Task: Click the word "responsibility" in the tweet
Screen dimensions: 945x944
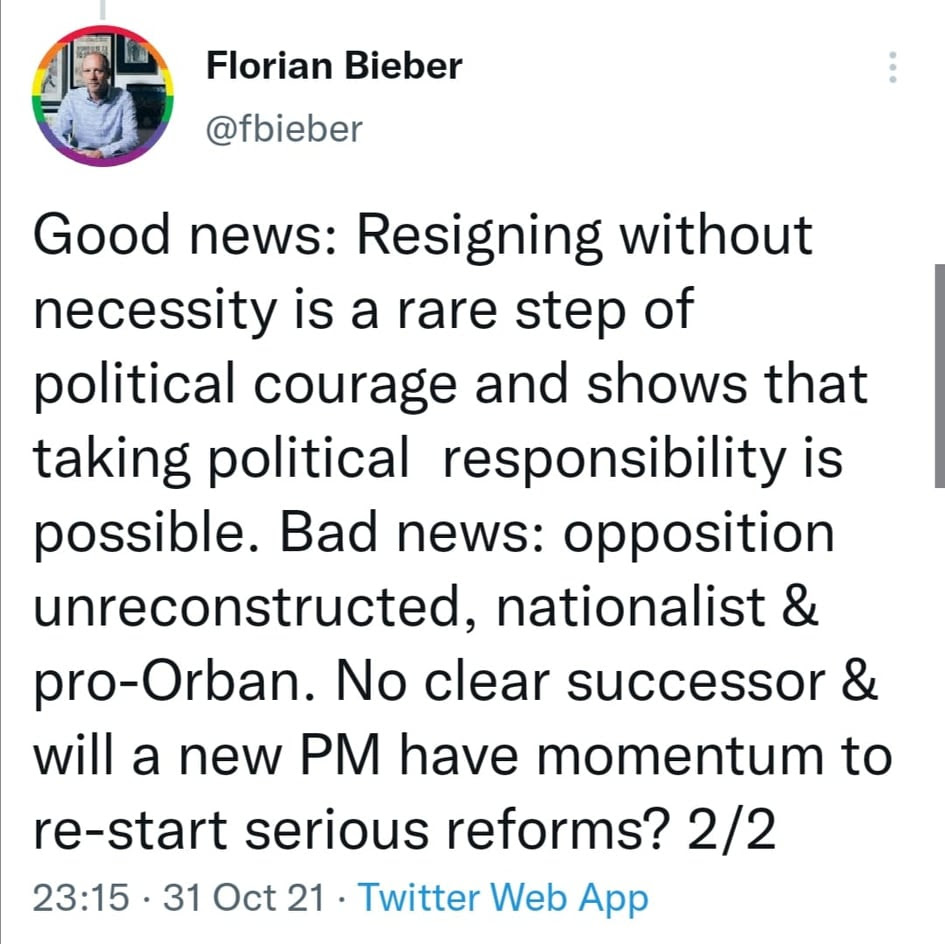Action: click(x=615, y=460)
